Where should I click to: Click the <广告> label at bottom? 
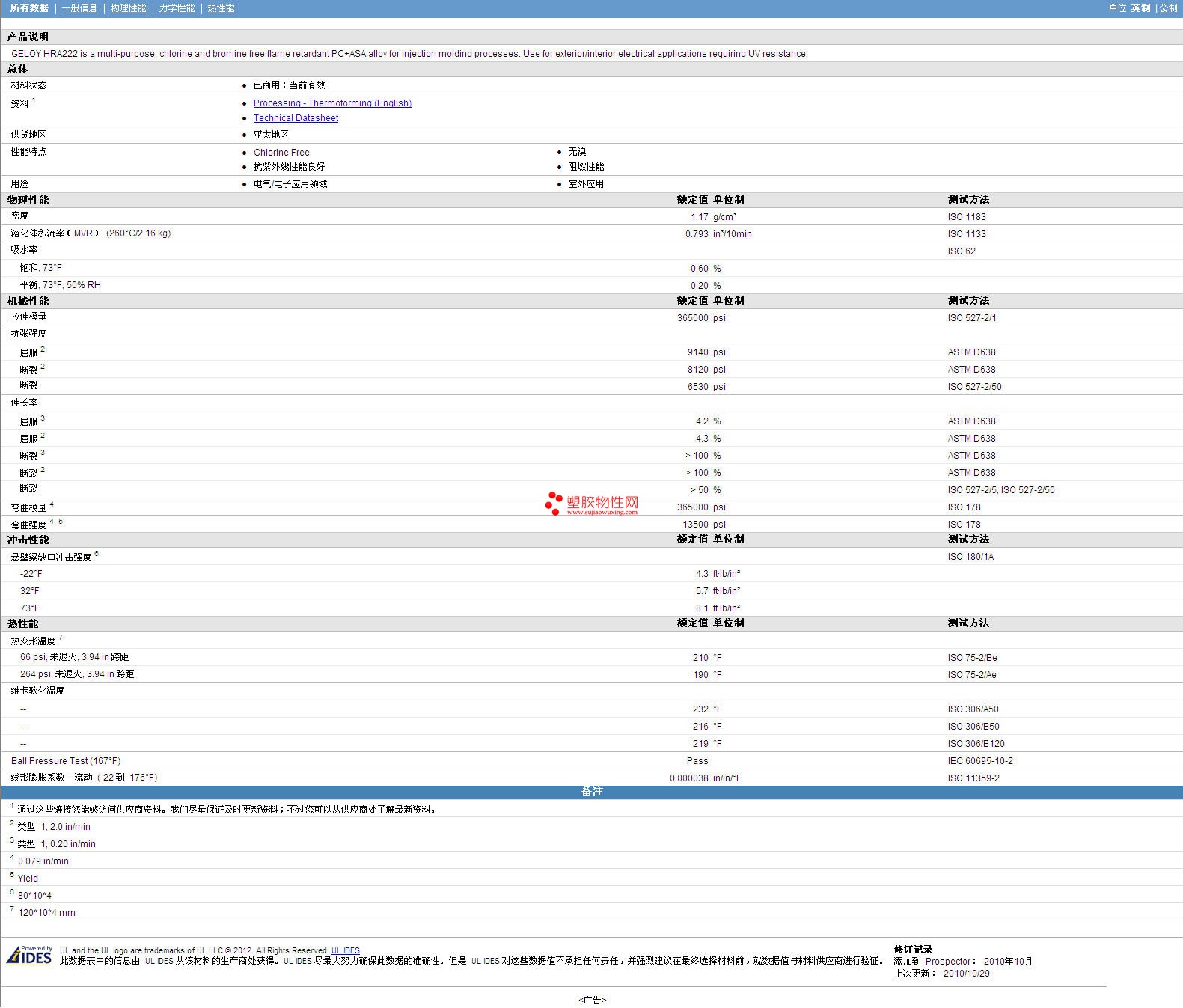pos(592,1001)
